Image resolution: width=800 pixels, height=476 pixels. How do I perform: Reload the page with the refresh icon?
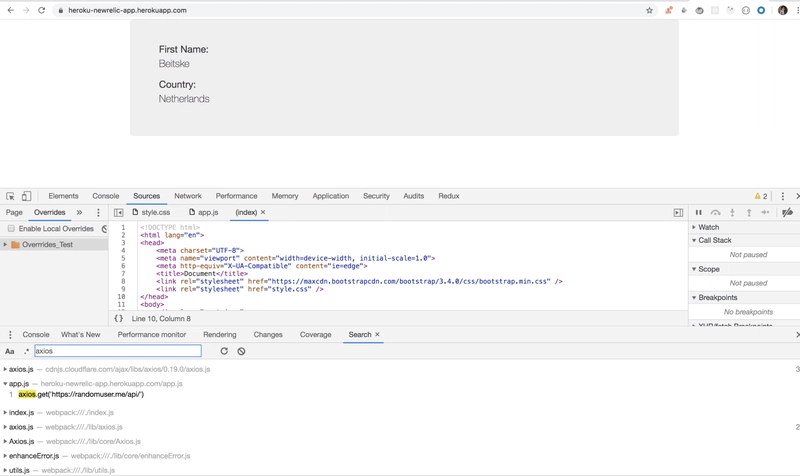pyautogui.click(x=41, y=10)
